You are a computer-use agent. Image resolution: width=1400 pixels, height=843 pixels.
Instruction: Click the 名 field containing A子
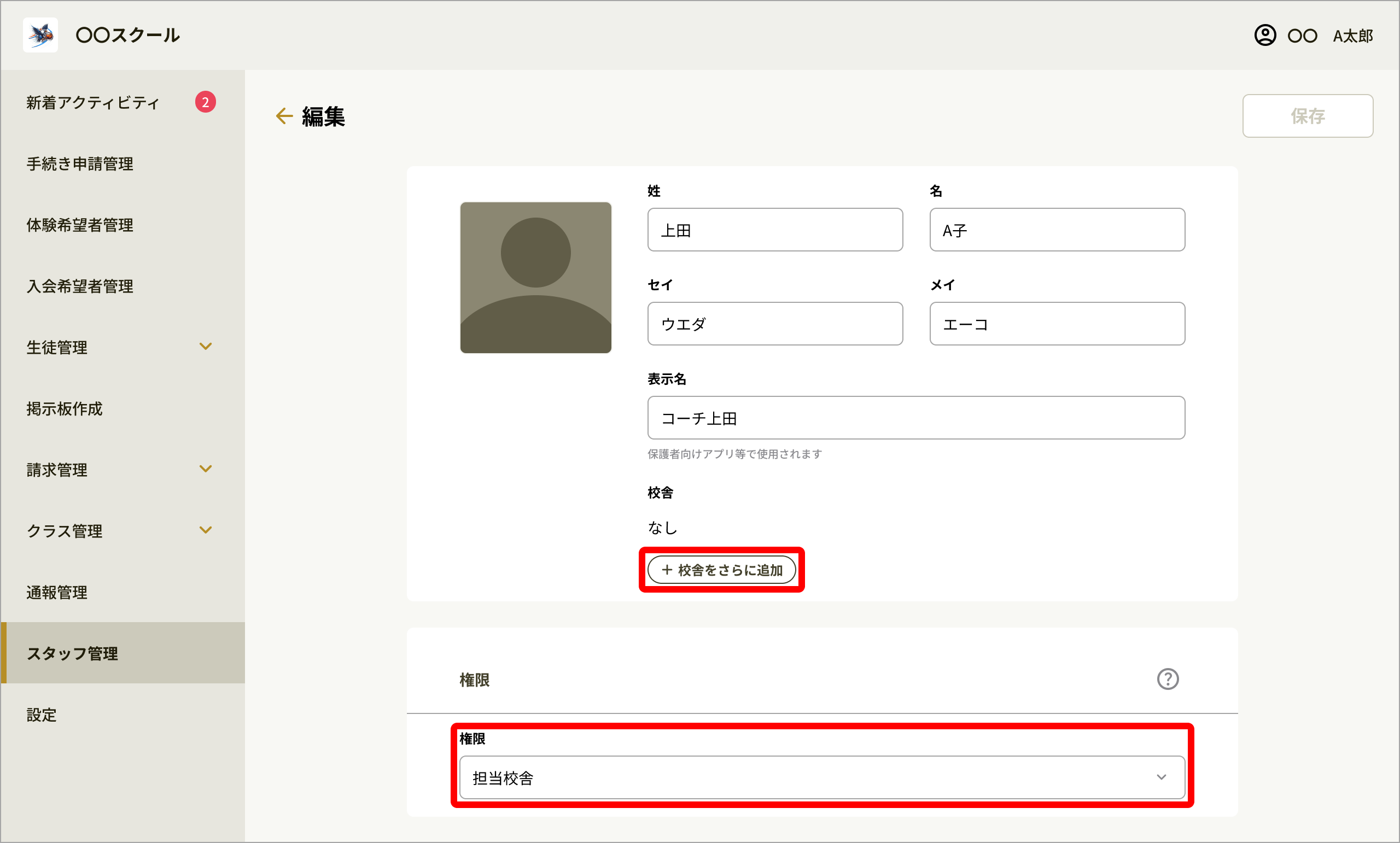click(x=1057, y=230)
